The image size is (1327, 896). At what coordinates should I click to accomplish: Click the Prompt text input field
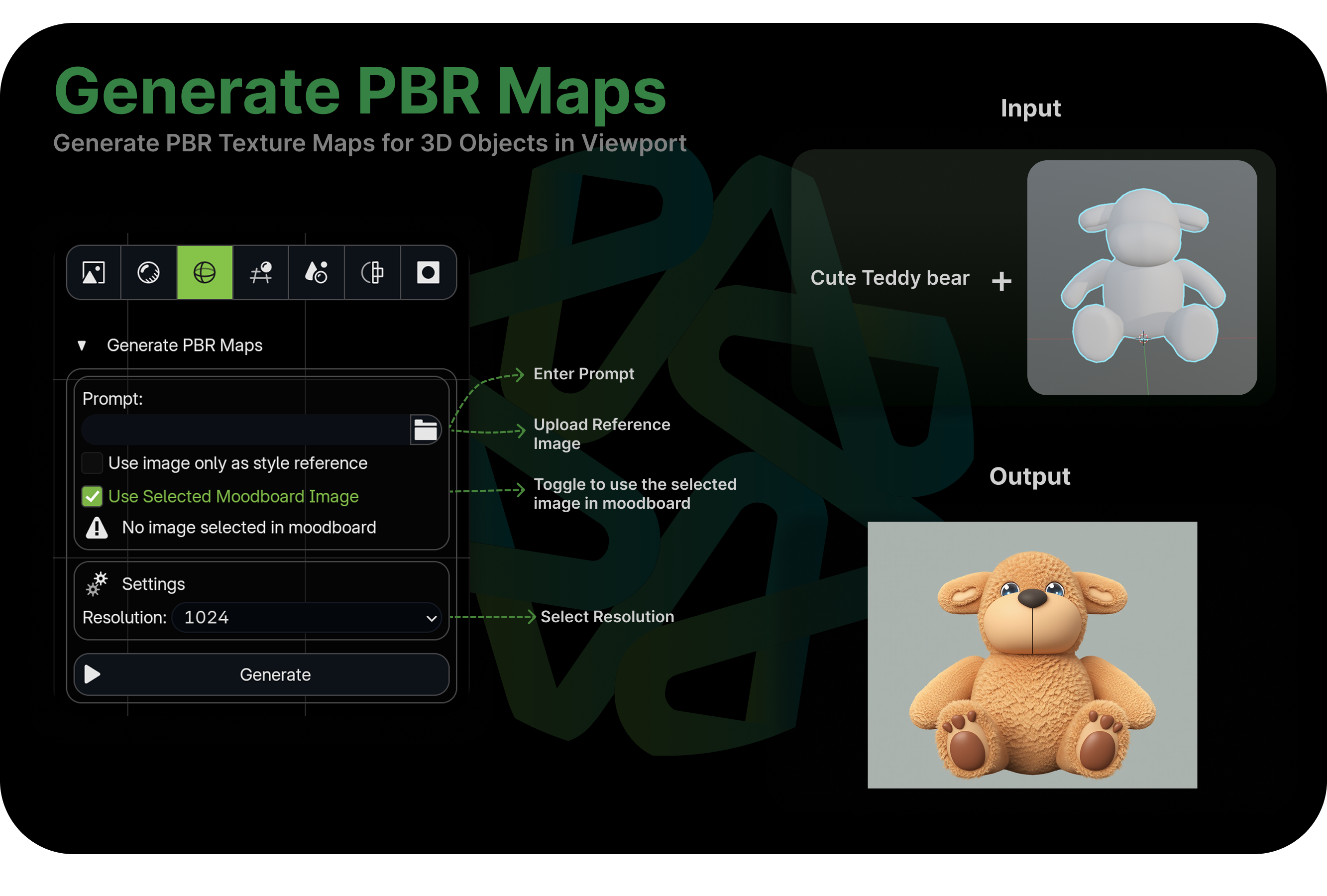pyautogui.click(x=245, y=430)
